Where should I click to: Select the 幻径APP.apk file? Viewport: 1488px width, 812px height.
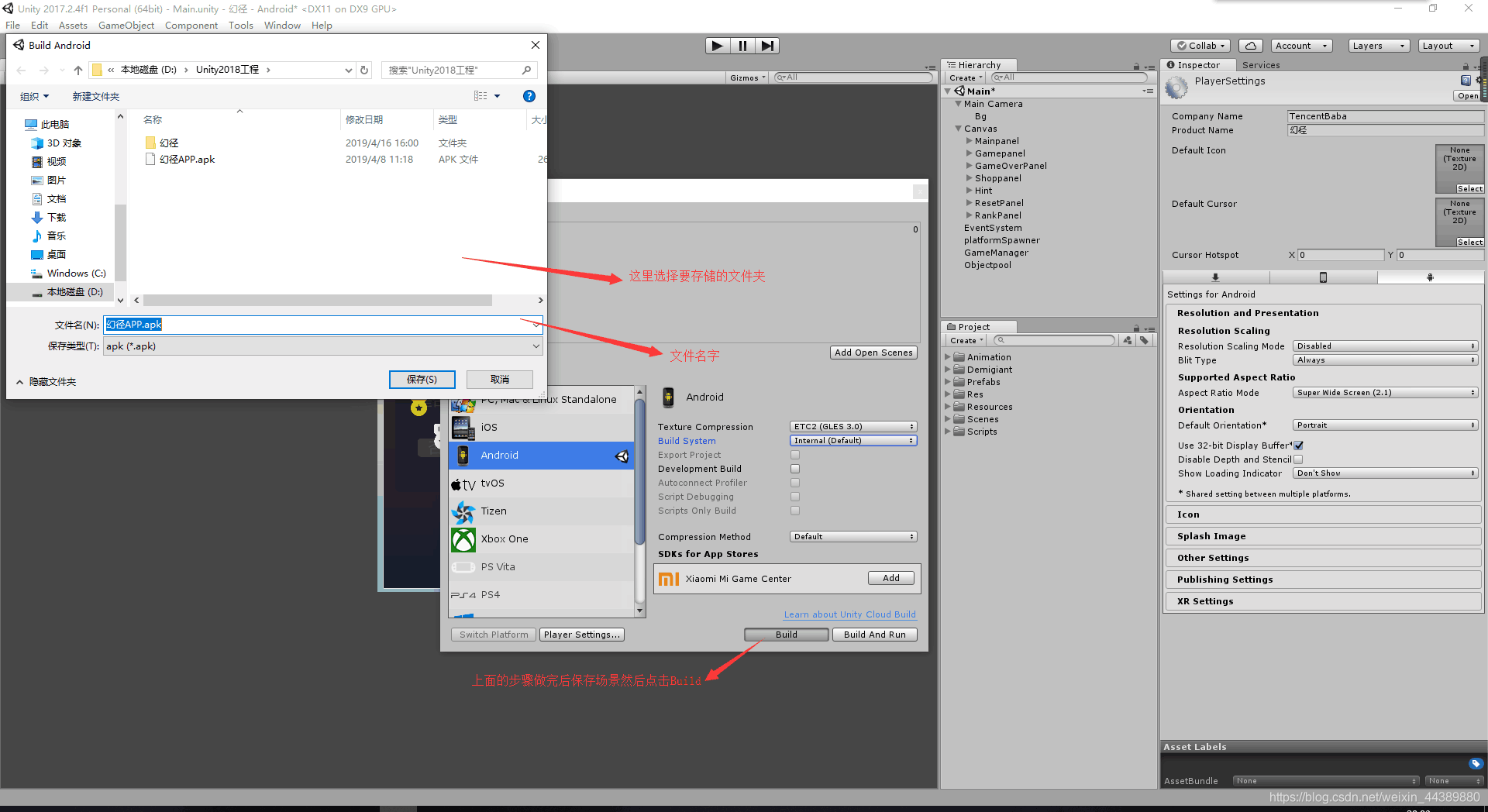pos(180,159)
